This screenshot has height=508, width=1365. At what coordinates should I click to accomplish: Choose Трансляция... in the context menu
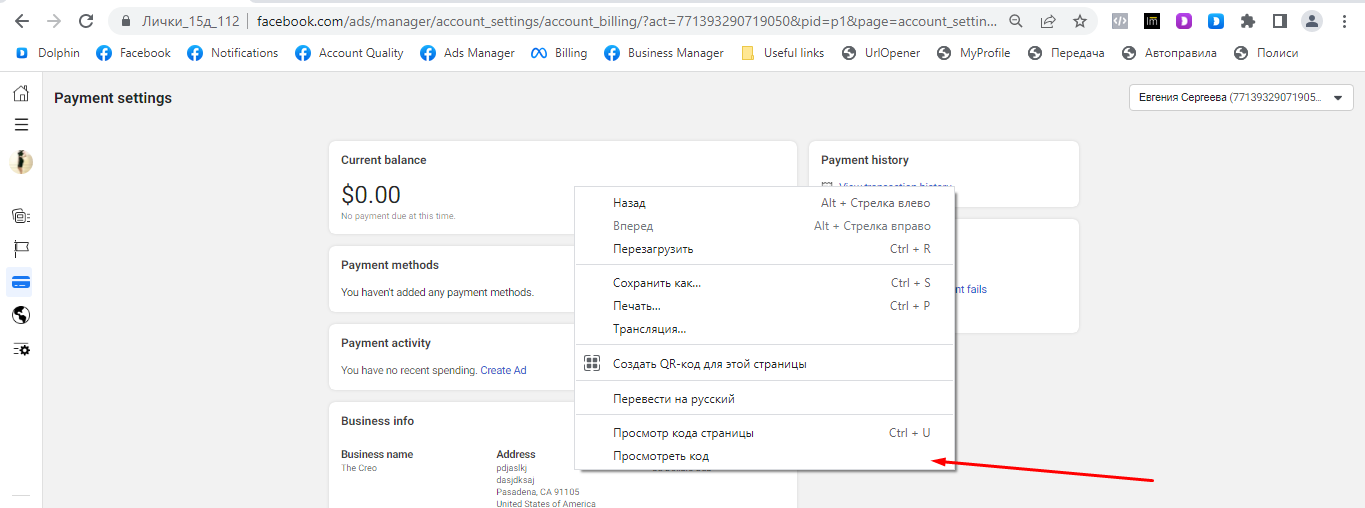[x=765, y=329]
